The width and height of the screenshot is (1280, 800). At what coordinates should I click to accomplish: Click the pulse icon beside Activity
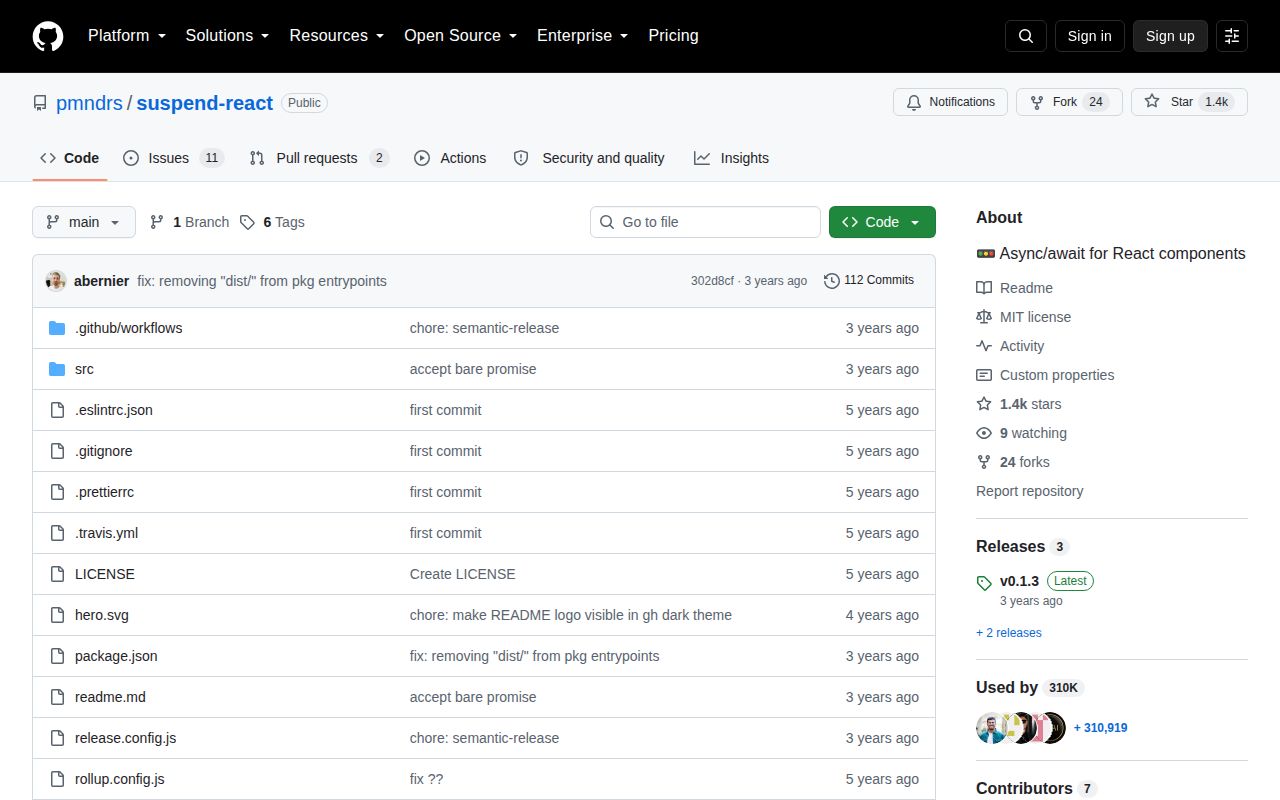click(984, 346)
